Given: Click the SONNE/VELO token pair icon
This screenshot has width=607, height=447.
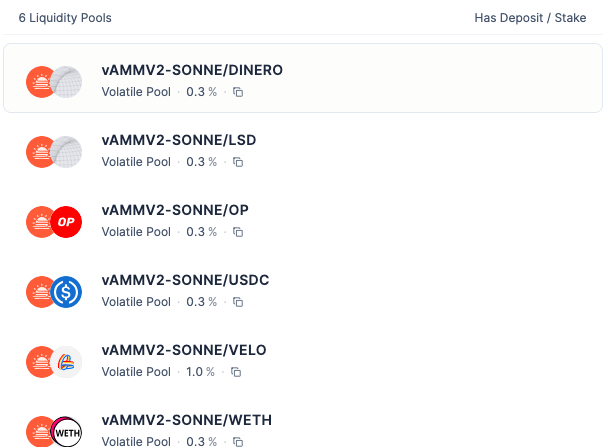Looking at the screenshot, I should tap(54, 361).
